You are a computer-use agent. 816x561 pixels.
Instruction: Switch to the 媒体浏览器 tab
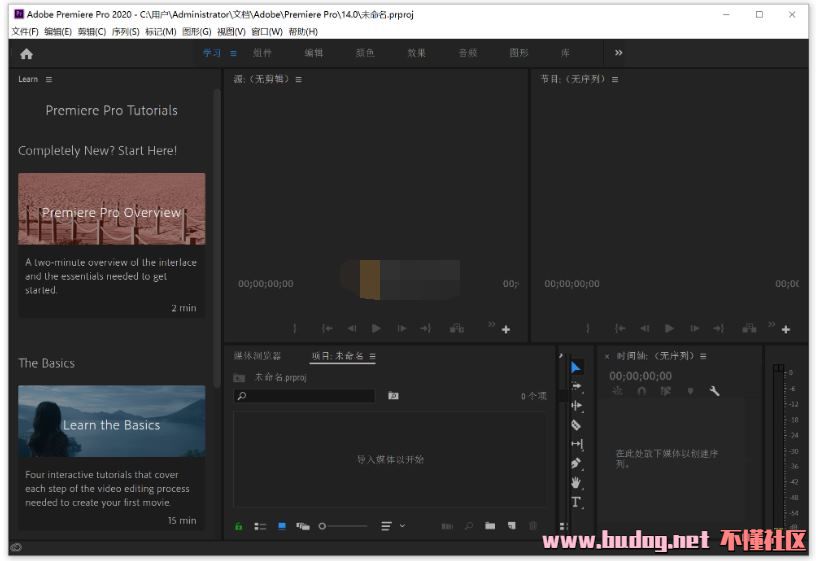pyautogui.click(x=258, y=356)
